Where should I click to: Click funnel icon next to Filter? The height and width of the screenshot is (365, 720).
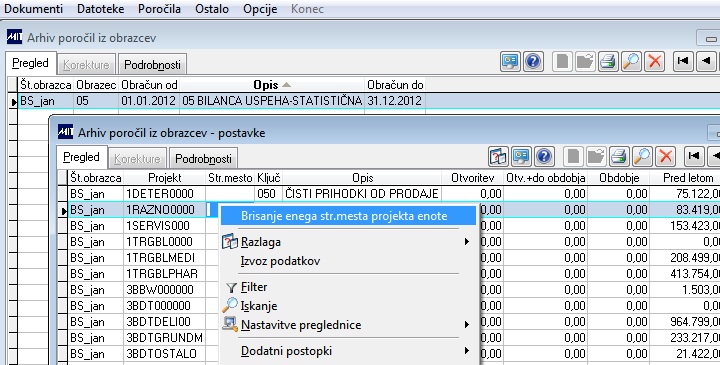click(231, 288)
